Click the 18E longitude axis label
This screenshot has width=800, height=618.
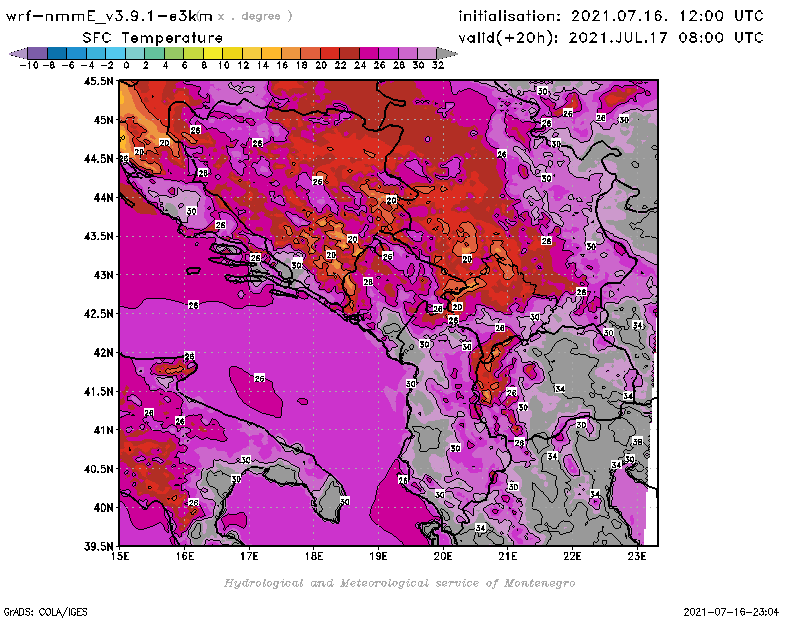pyautogui.click(x=314, y=556)
